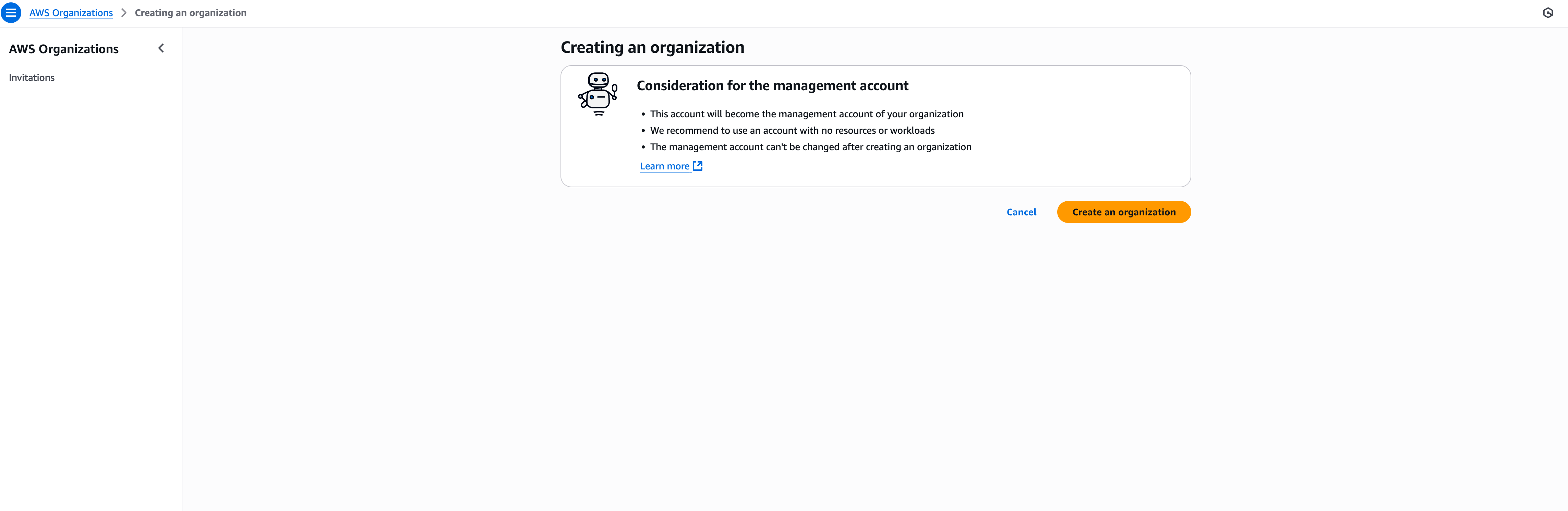Click the 'Creating an organization' breadcrumb item

191,13
